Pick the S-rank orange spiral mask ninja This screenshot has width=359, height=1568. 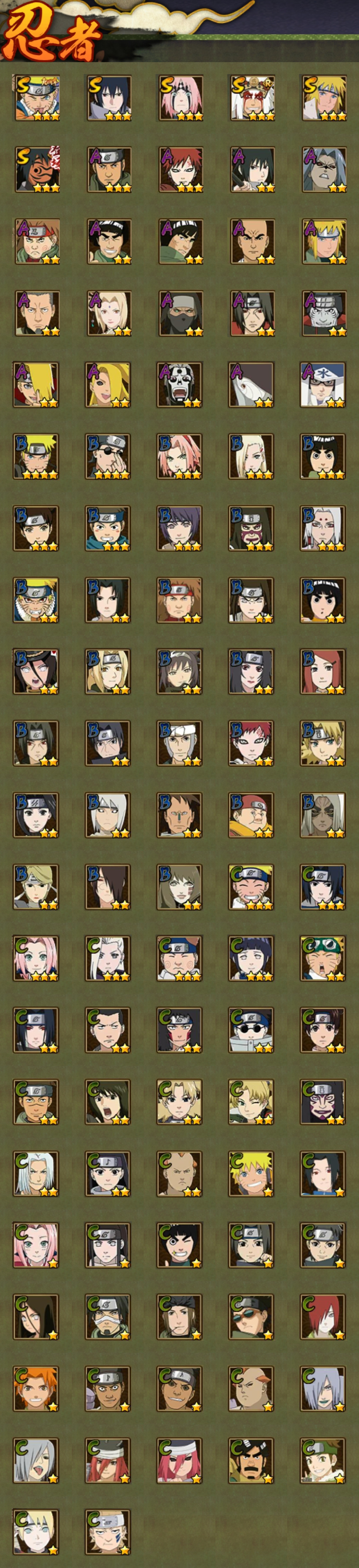pos(37,169)
